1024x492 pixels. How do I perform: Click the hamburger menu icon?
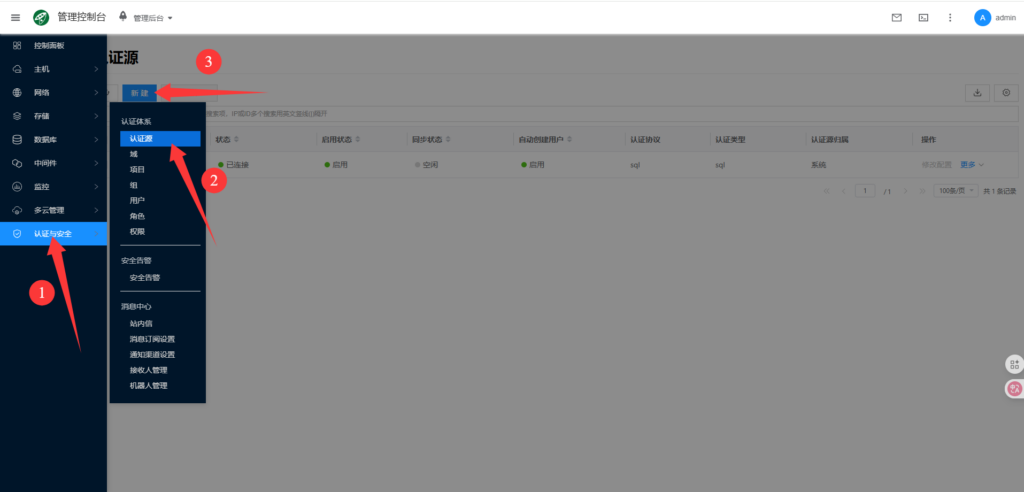tap(15, 17)
